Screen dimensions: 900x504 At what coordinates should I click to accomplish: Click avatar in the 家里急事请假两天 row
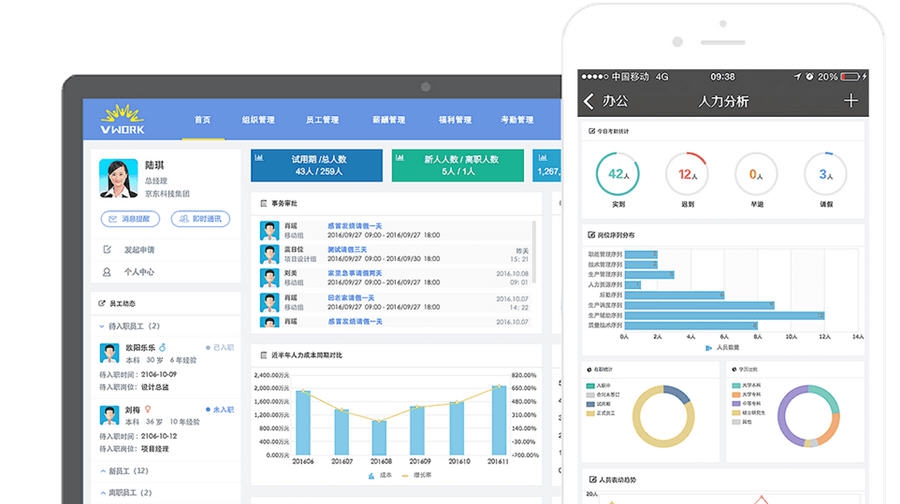(x=270, y=278)
